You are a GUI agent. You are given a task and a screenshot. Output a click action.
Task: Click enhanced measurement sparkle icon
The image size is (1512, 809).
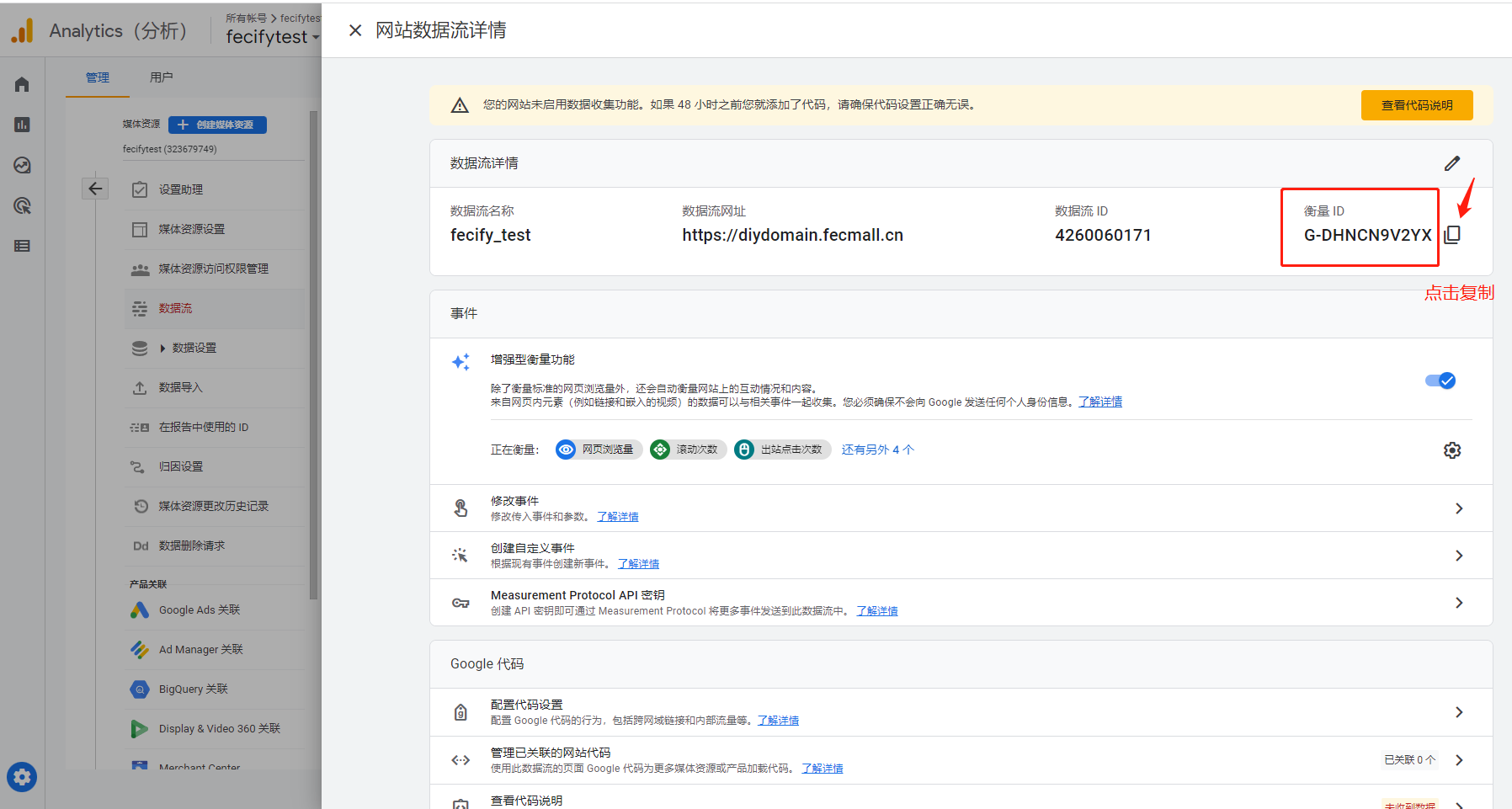click(x=461, y=362)
